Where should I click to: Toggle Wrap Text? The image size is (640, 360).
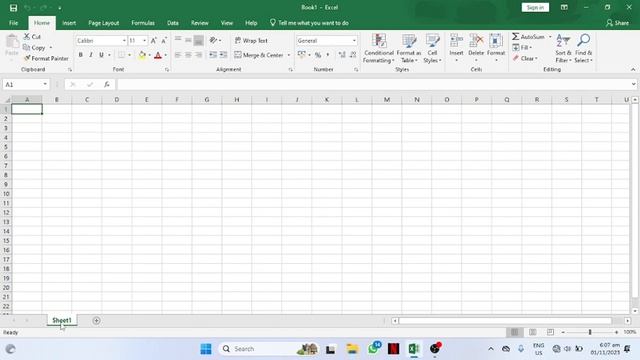pyautogui.click(x=251, y=40)
